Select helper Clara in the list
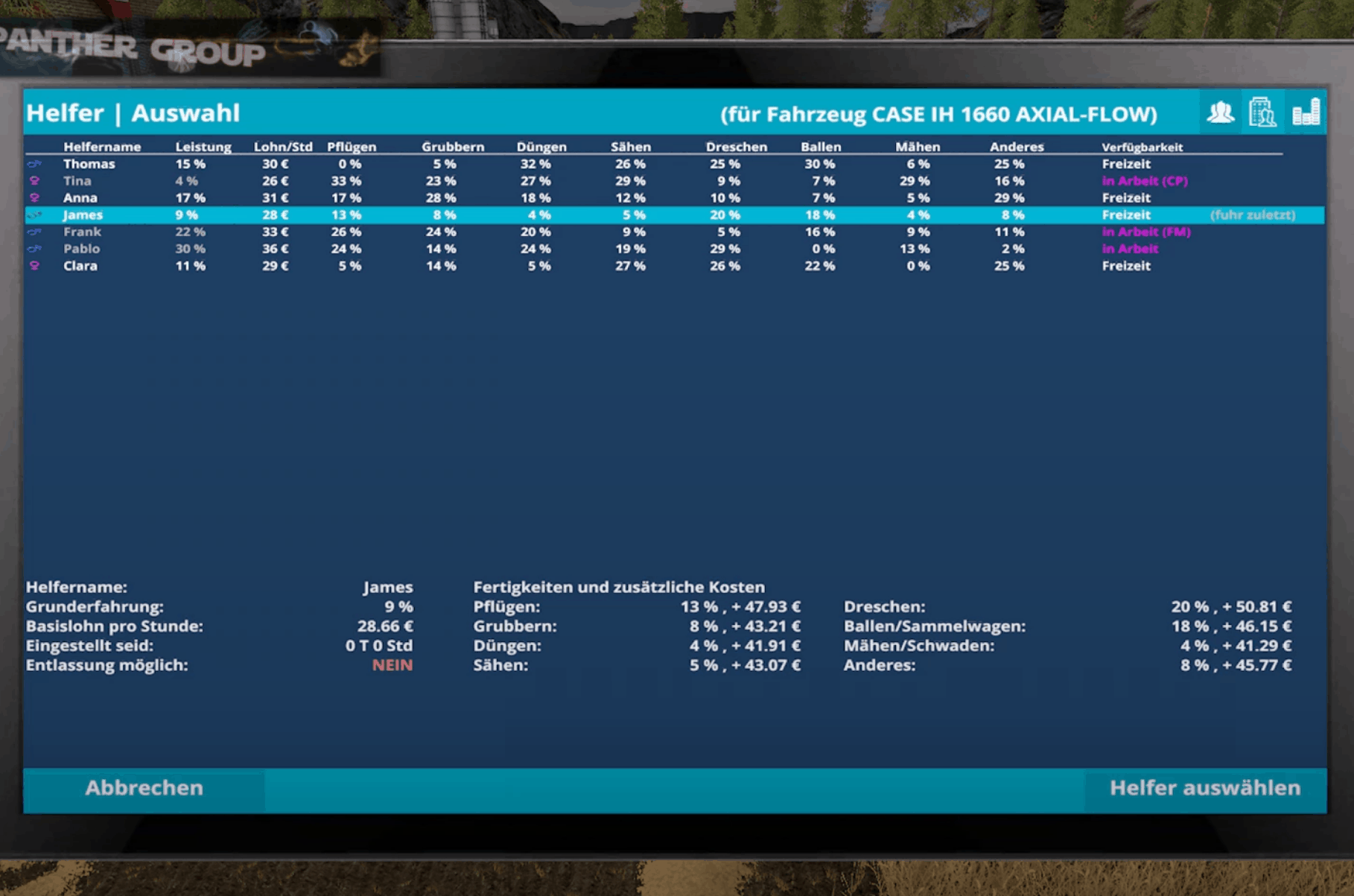Screen dimensions: 1354x896 80,266
